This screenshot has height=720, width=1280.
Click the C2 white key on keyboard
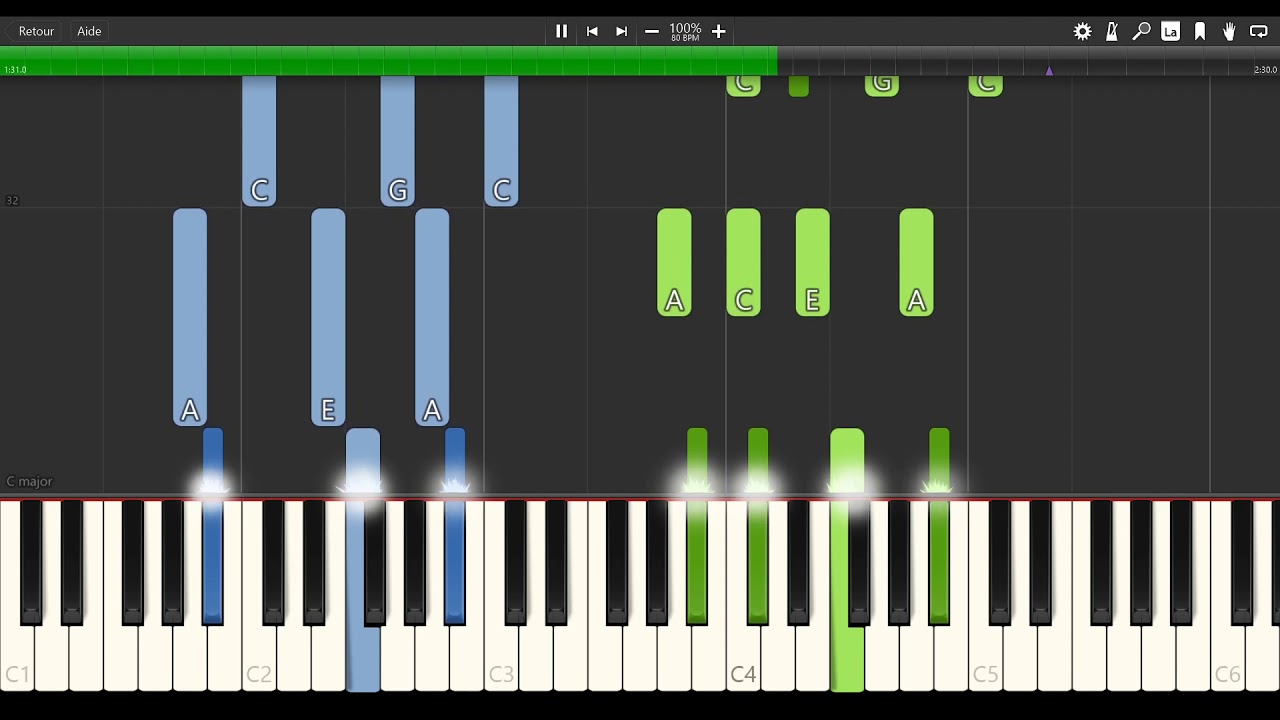[x=259, y=660]
